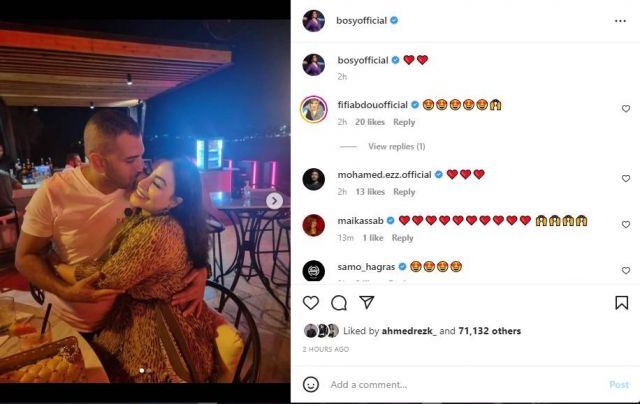Click the Post button
This screenshot has height=404, width=640.
click(x=619, y=384)
